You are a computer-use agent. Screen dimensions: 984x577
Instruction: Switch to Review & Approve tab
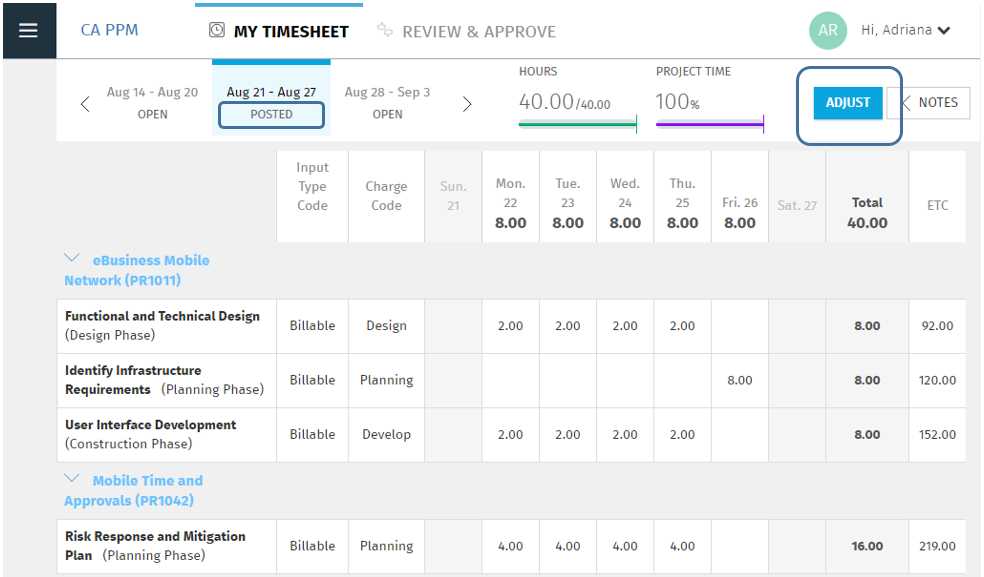pyautogui.click(x=467, y=31)
